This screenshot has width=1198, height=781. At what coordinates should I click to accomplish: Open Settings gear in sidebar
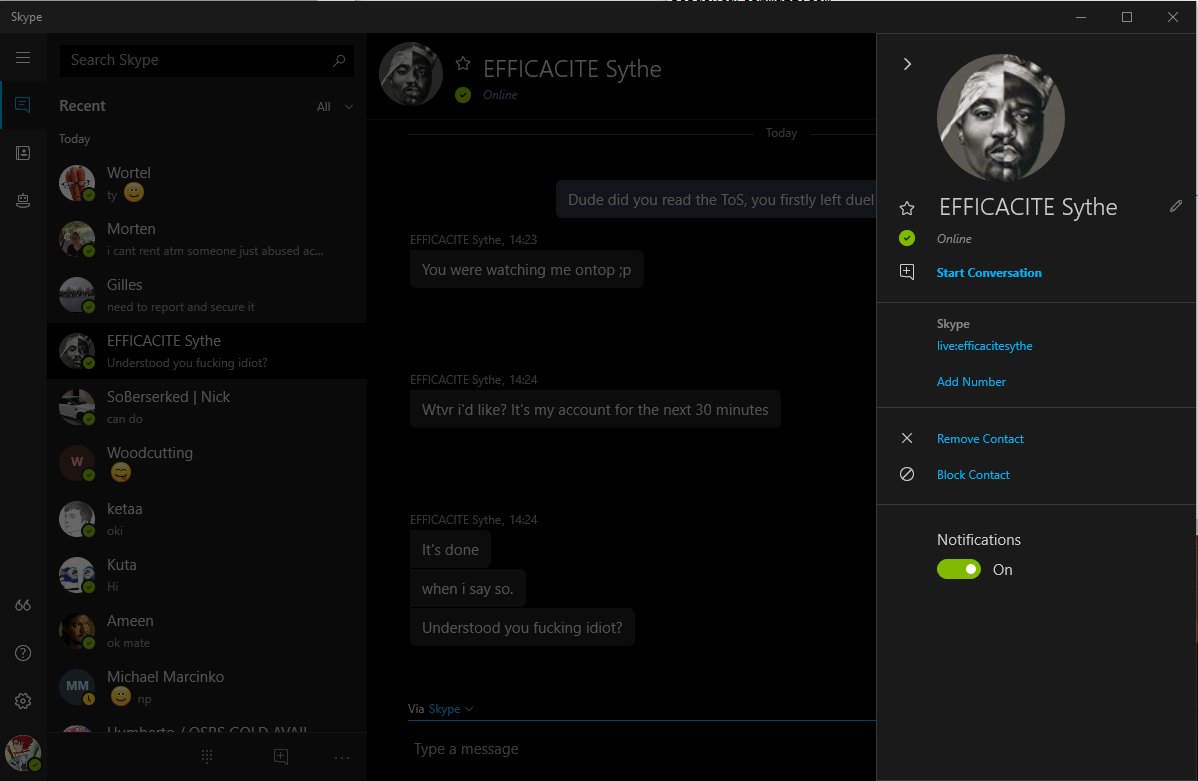23,701
